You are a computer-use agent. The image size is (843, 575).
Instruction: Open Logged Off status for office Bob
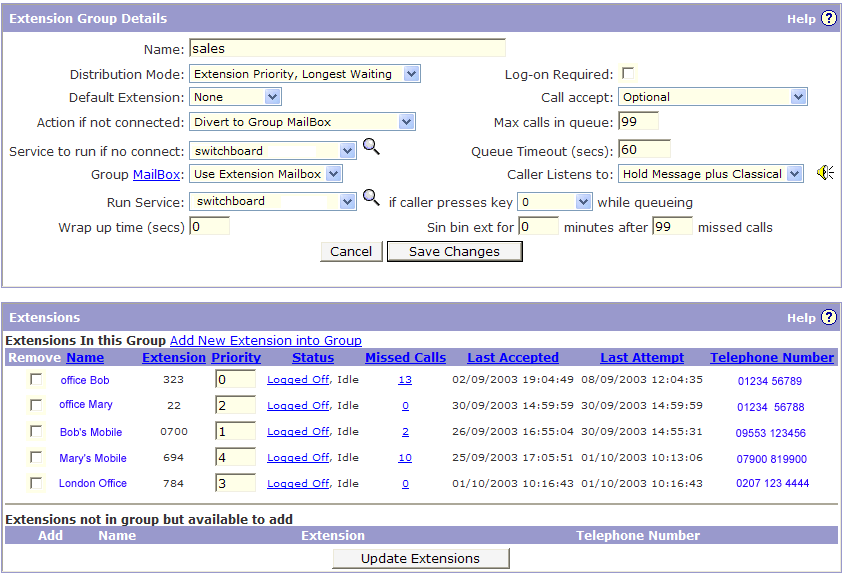coord(298,379)
